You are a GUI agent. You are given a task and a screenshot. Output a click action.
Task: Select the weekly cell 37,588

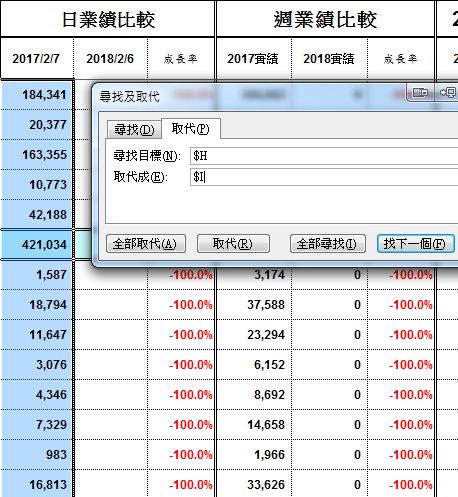(254, 305)
